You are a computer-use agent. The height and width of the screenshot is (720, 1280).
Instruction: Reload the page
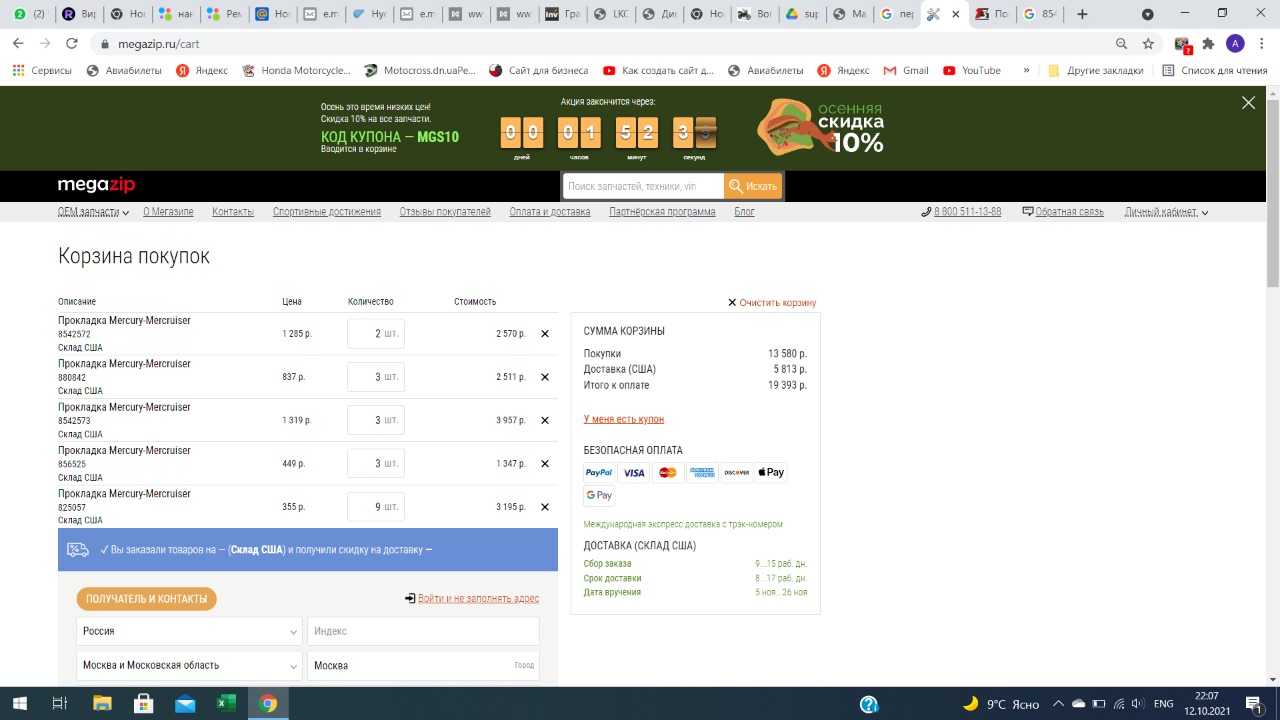click(71, 44)
